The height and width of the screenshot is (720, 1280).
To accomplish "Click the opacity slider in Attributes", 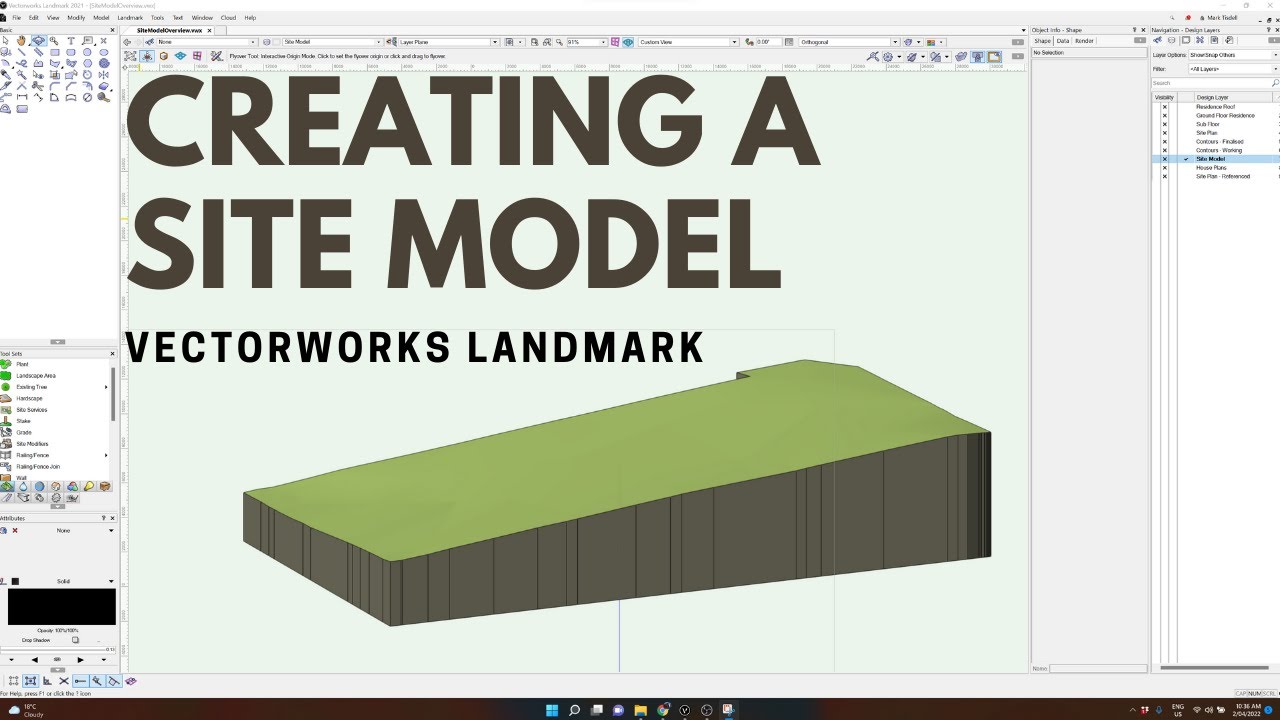I will (x=57, y=649).
